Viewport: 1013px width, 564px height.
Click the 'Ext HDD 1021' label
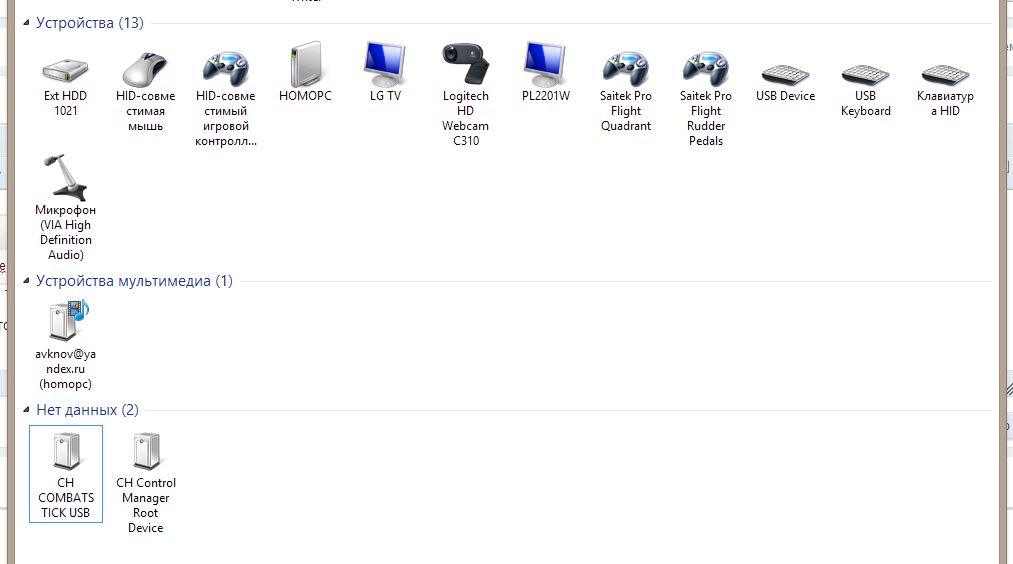pos(65,103)
